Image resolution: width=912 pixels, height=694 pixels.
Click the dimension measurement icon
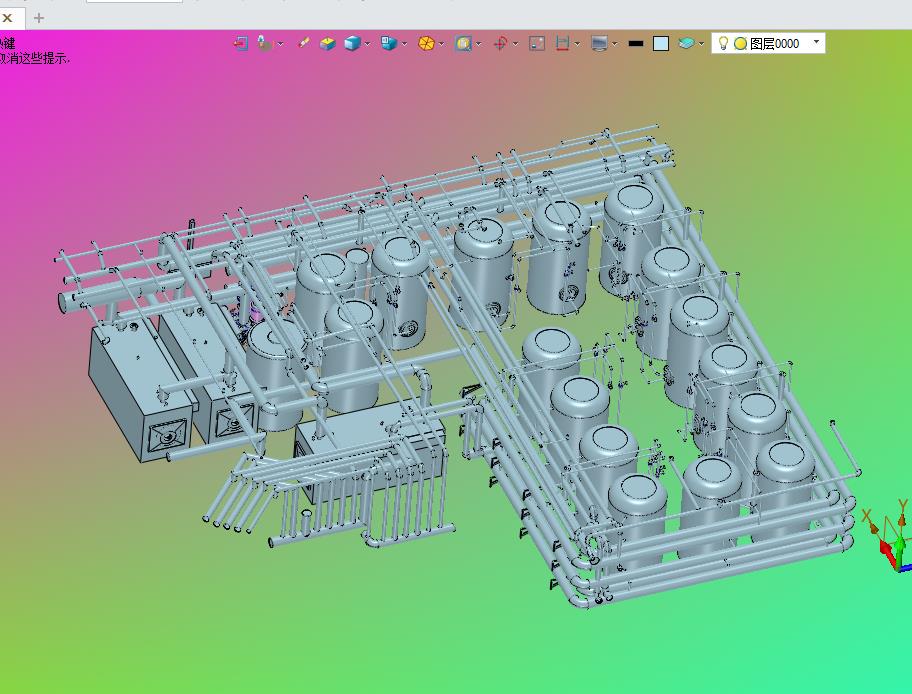pos(562,44)
